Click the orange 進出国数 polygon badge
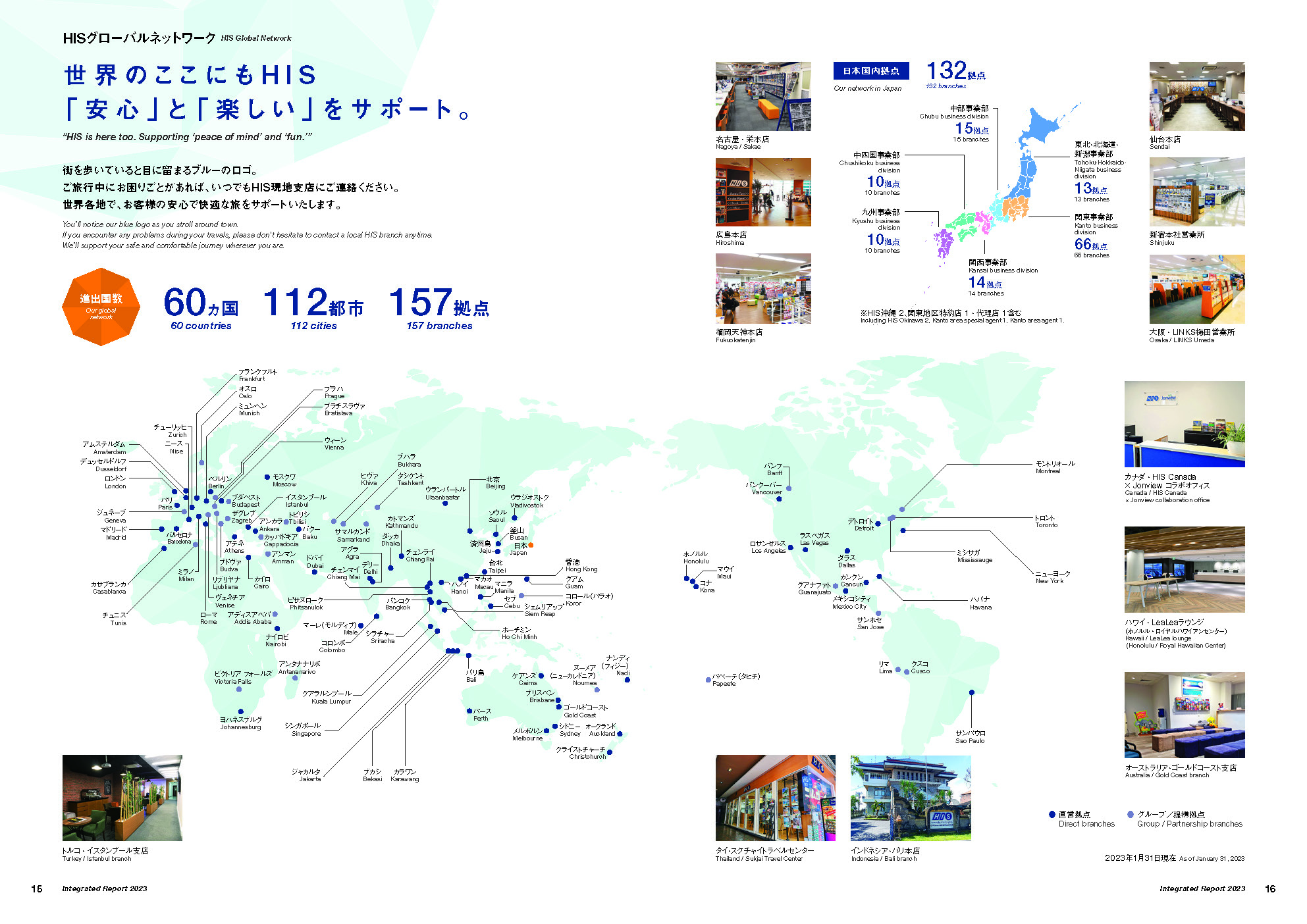The width and height of the screenshot is (1307, 924). click(101, 307)
